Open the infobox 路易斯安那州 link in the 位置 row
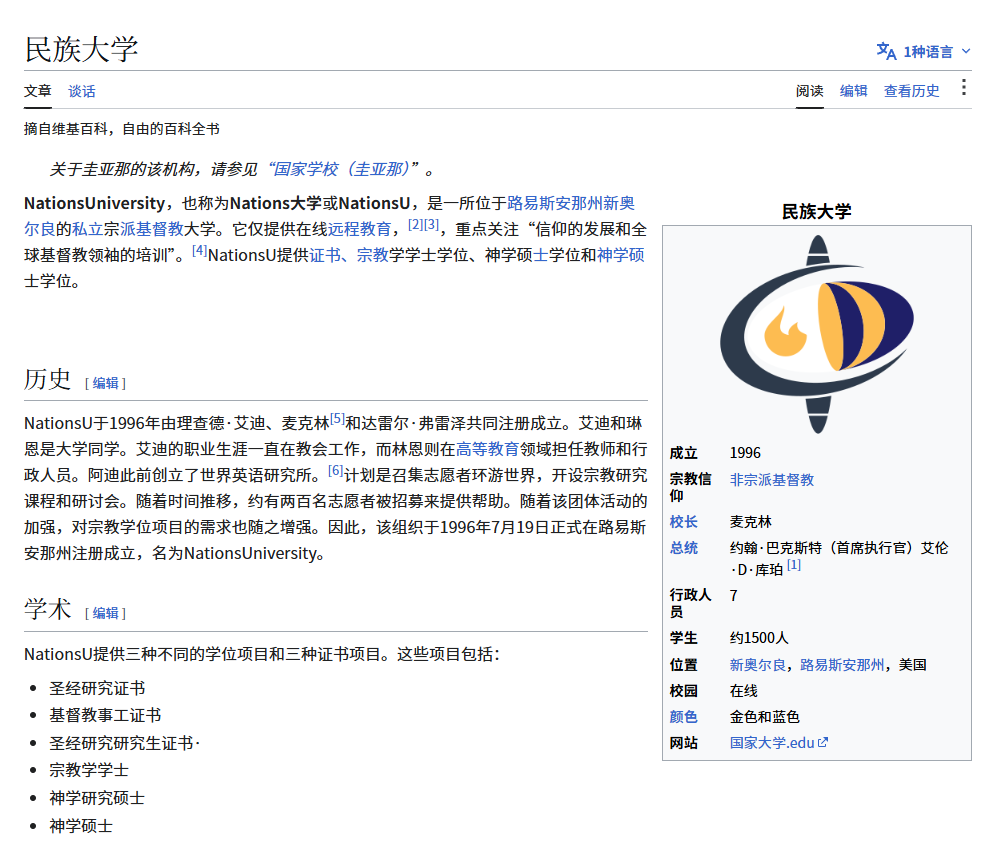 pyautogui.click(x=842, y=665)
